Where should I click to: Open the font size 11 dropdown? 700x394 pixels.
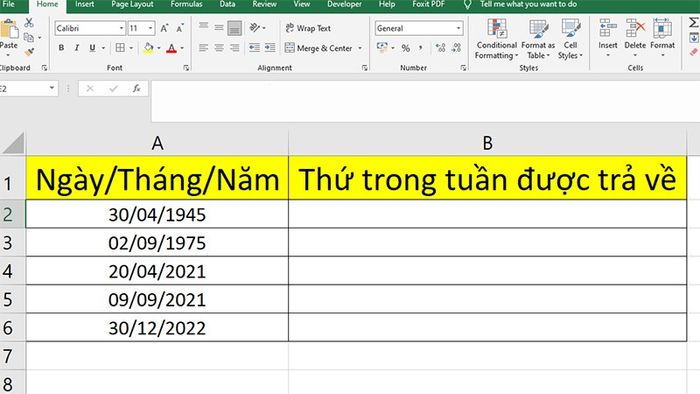[x=150, y=28]
